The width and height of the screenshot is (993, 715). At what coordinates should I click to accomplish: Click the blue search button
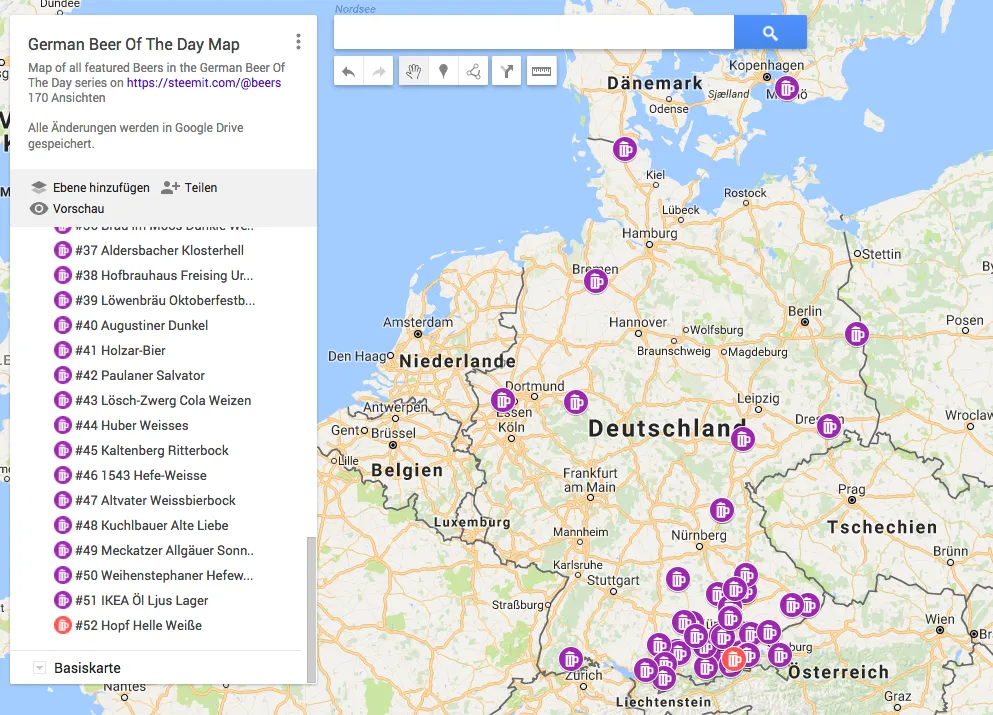pyautogui.click(x=770, y=32)
